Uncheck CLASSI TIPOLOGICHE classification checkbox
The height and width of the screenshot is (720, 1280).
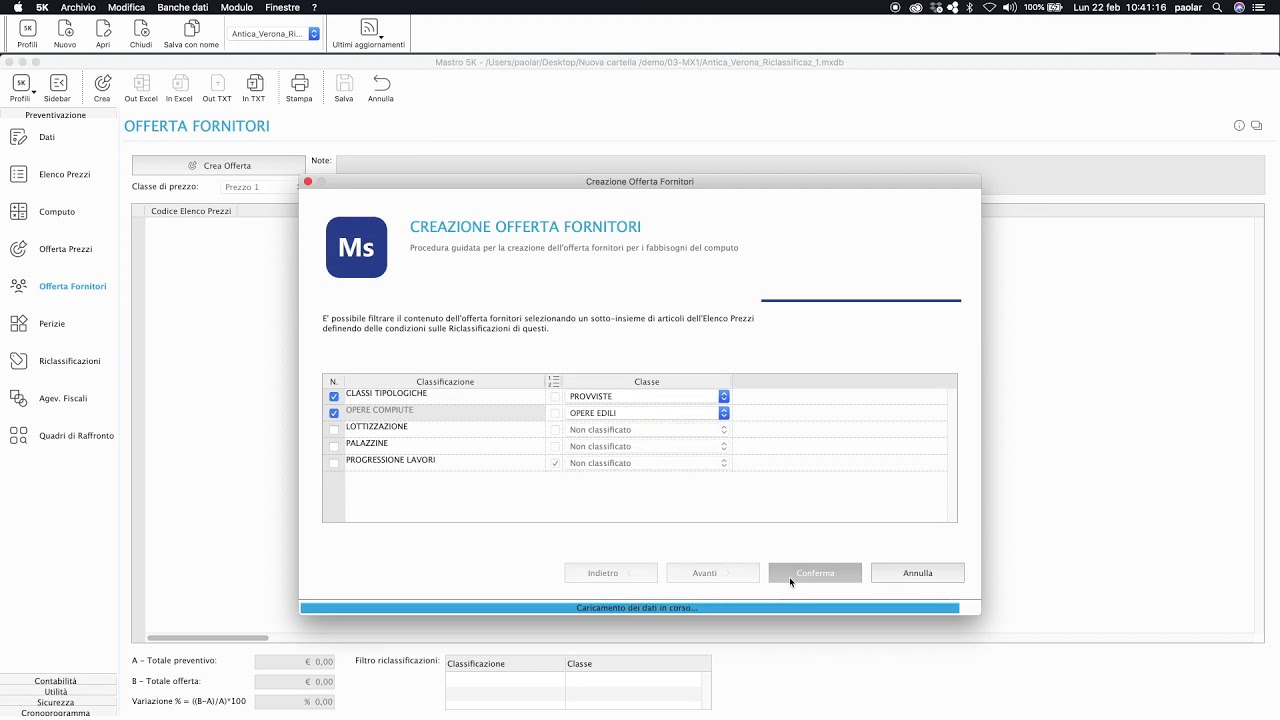[334, 396]
